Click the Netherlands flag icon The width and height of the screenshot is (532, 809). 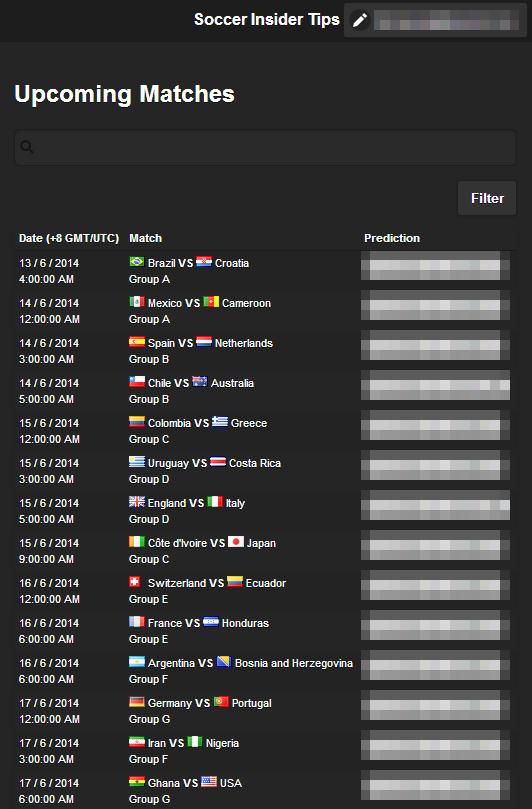pyautogui.click(x=204, y=342)
